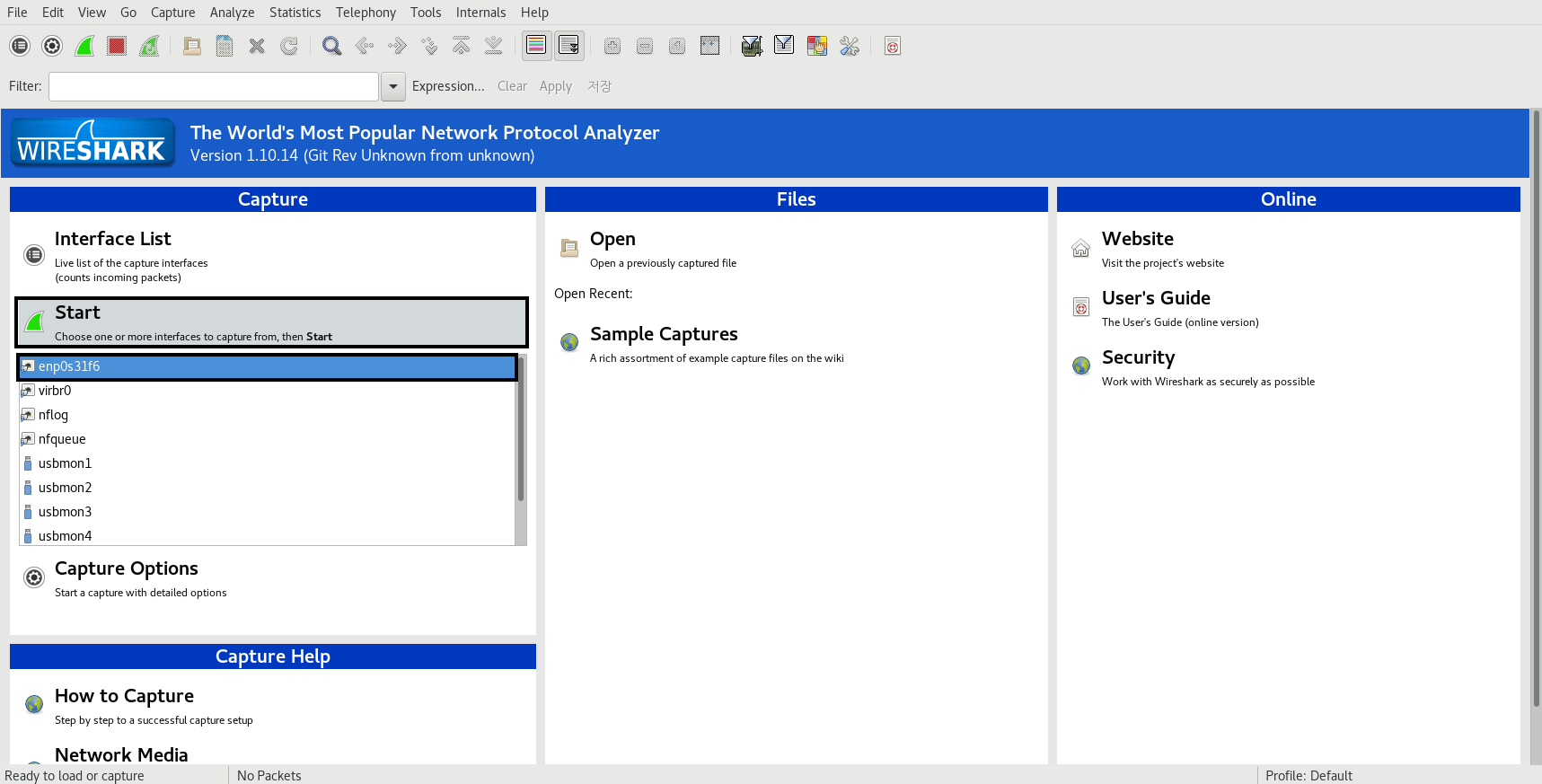Close the capture file with X icon
The image size is (1542, 784).
257,46
